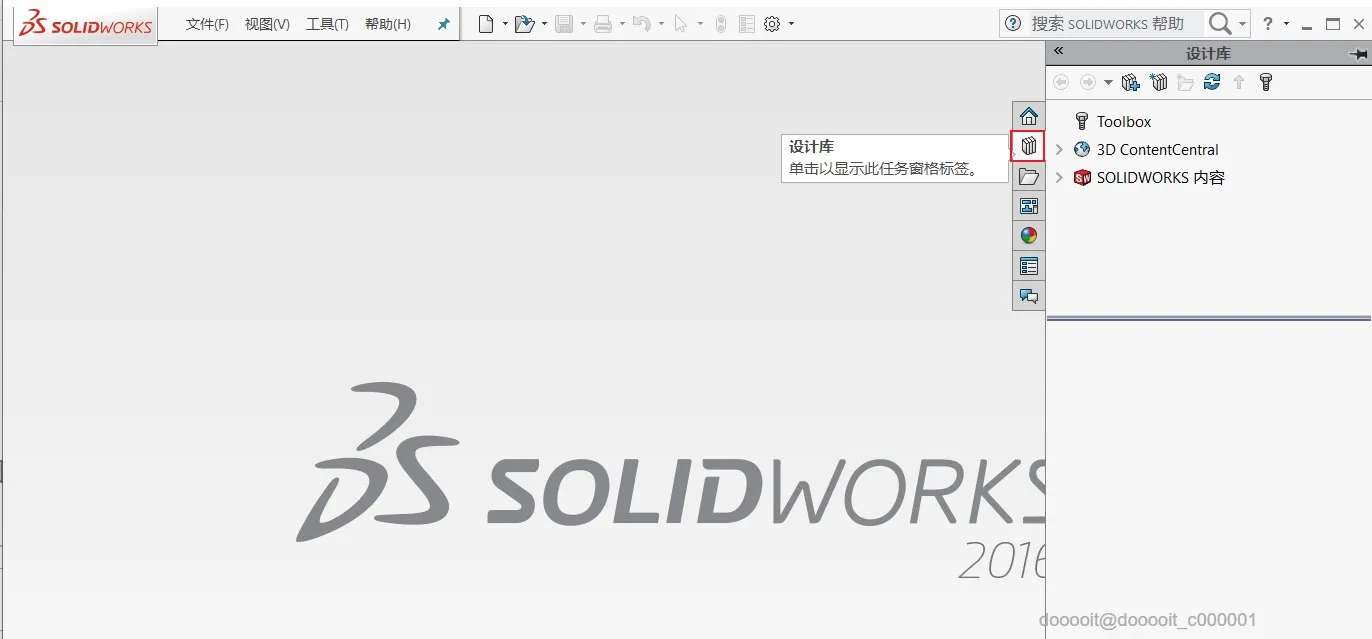Refresh the design library

[x=1212, y=82]
